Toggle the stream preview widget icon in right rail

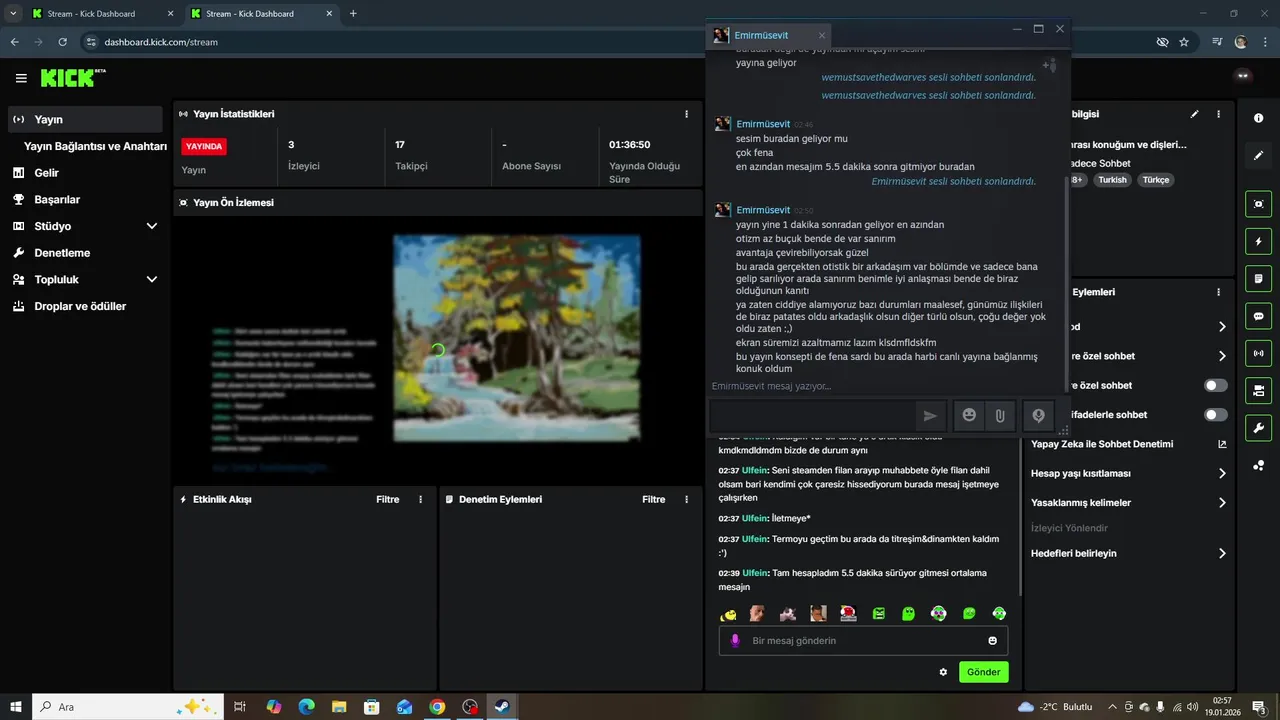tap(1258, 204)
